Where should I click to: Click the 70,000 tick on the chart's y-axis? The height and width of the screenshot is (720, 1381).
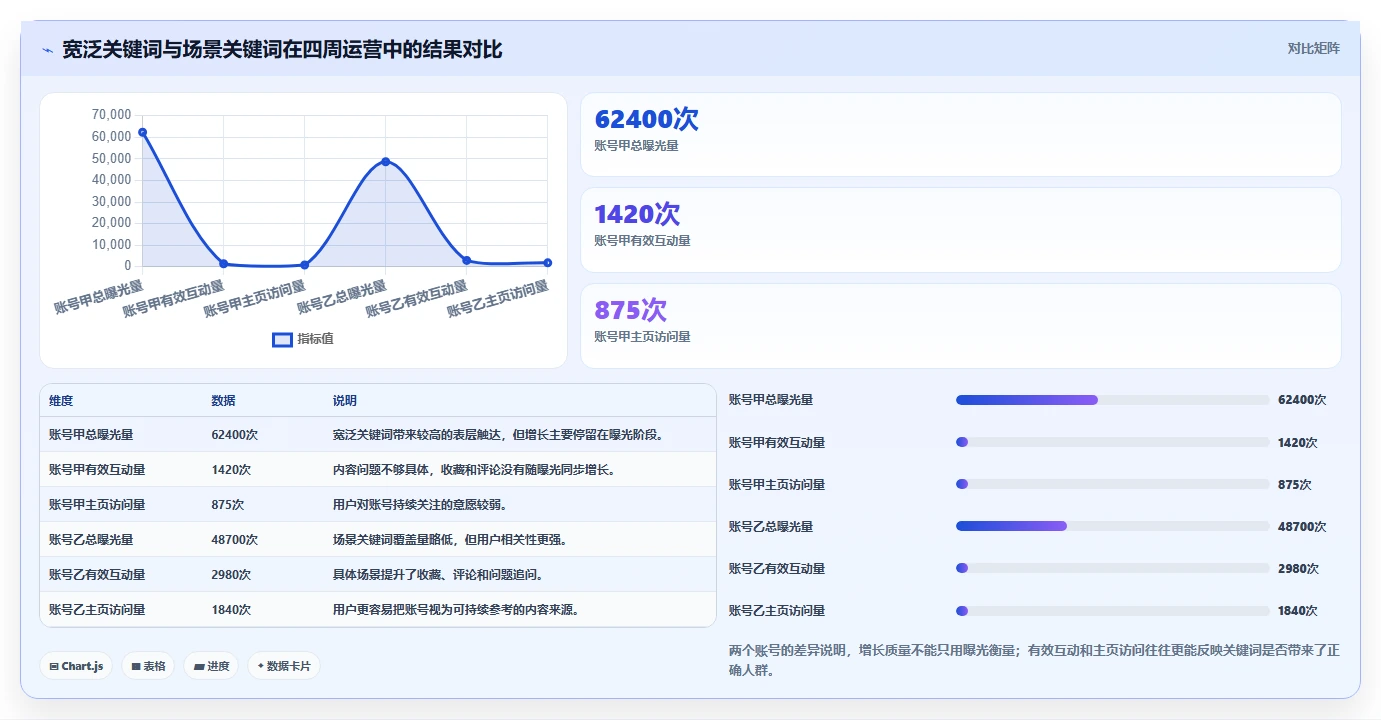coord(111,115)
